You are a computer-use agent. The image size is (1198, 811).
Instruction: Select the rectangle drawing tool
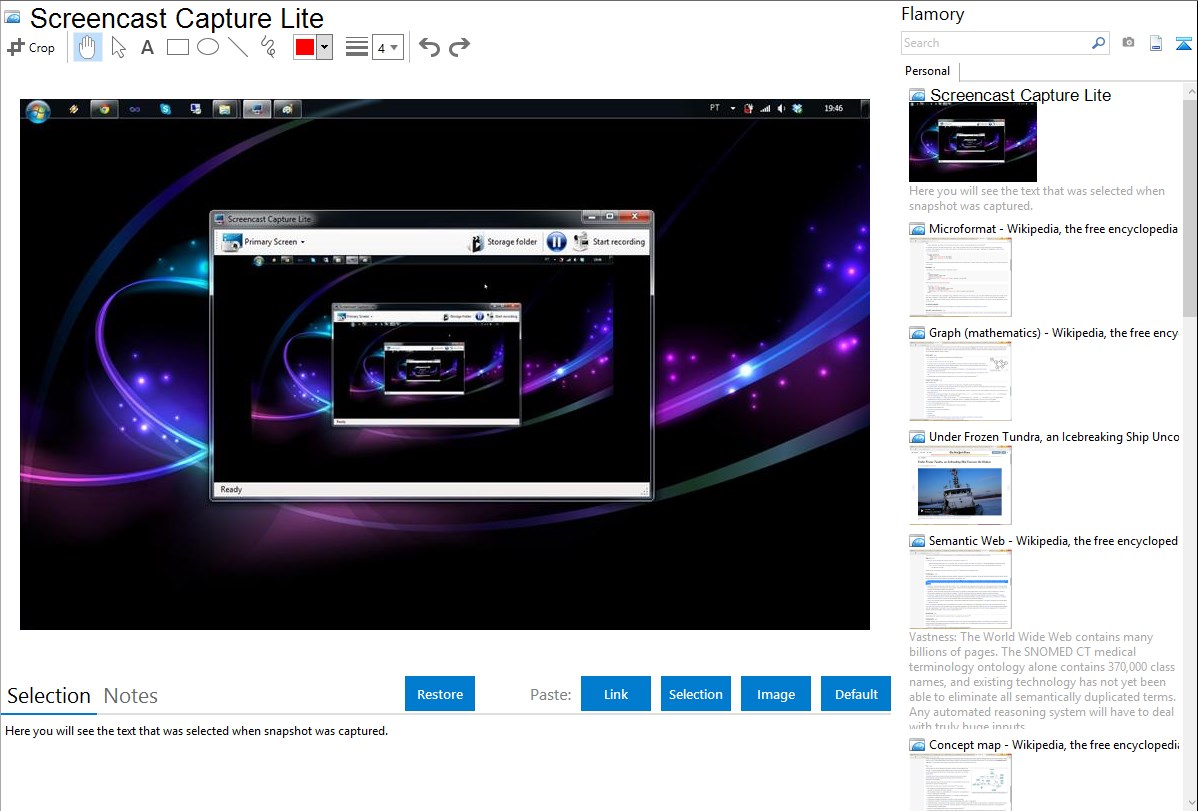point(177,47)
